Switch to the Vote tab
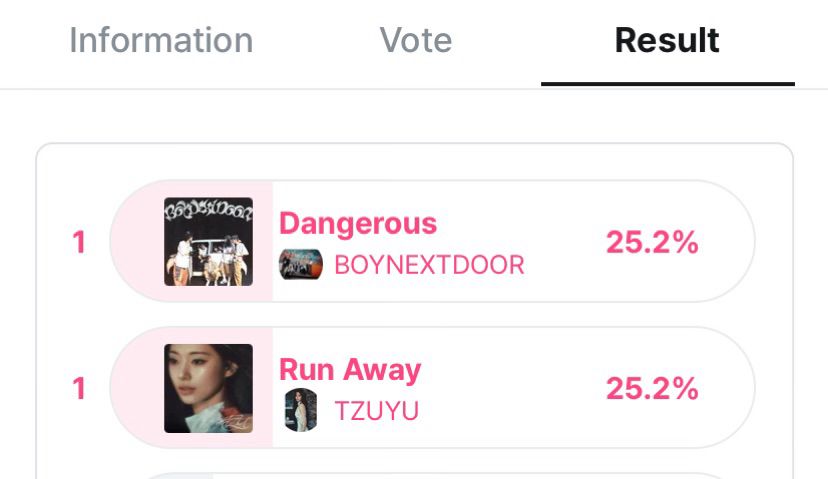 (416, 40)
